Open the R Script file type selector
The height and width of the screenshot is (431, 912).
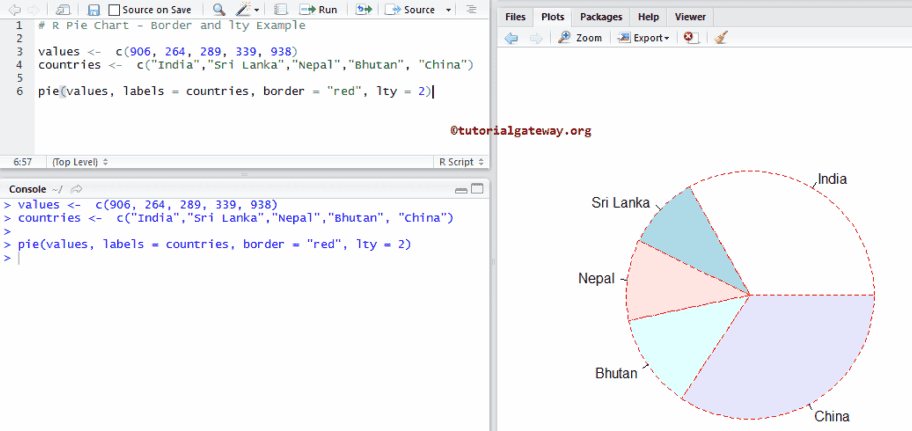[x=462, y=161]
